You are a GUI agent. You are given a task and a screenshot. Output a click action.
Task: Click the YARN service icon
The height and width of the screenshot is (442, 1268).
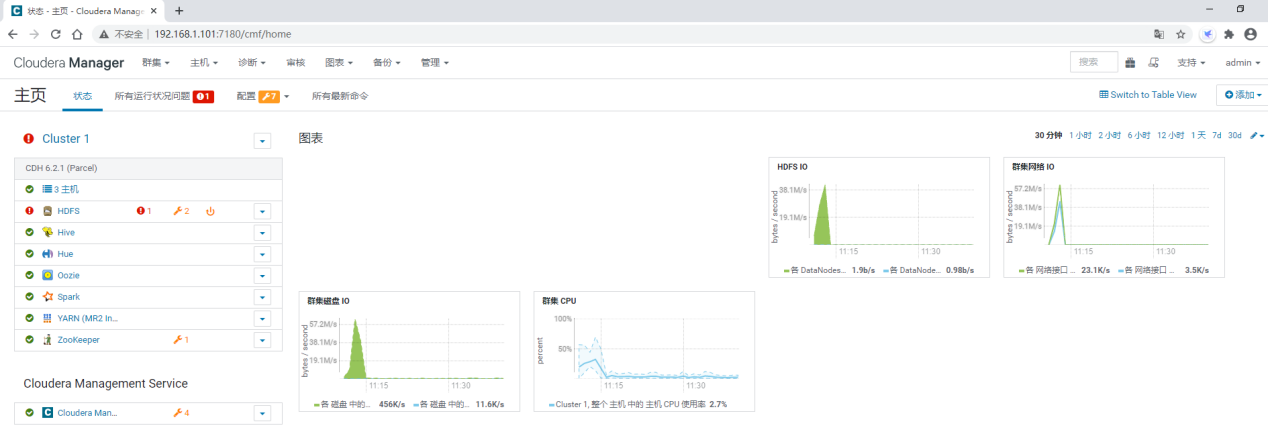[47, 318]
